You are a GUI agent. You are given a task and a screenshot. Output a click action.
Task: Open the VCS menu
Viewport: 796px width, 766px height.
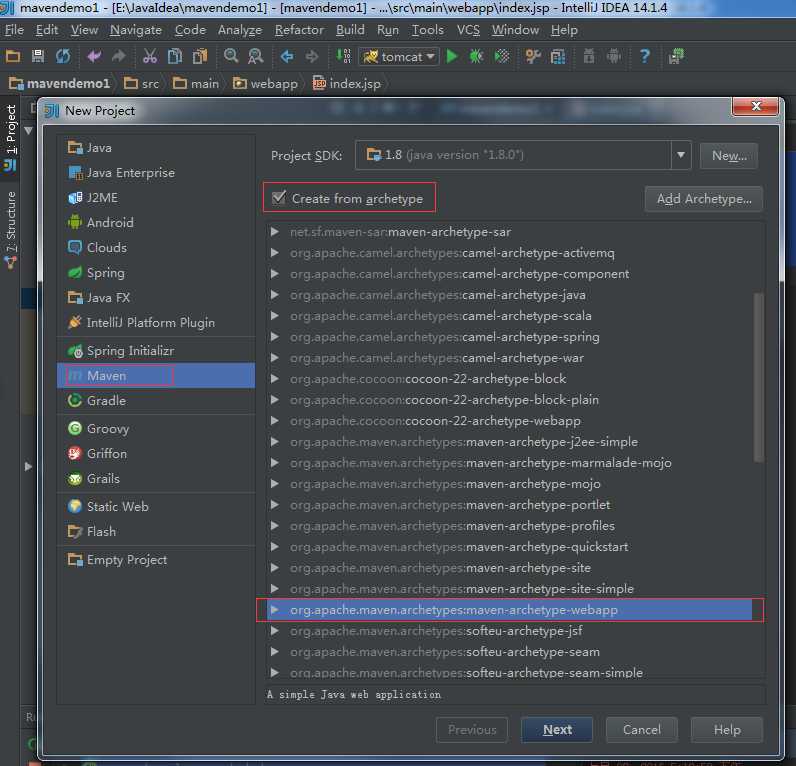(468, 30)
